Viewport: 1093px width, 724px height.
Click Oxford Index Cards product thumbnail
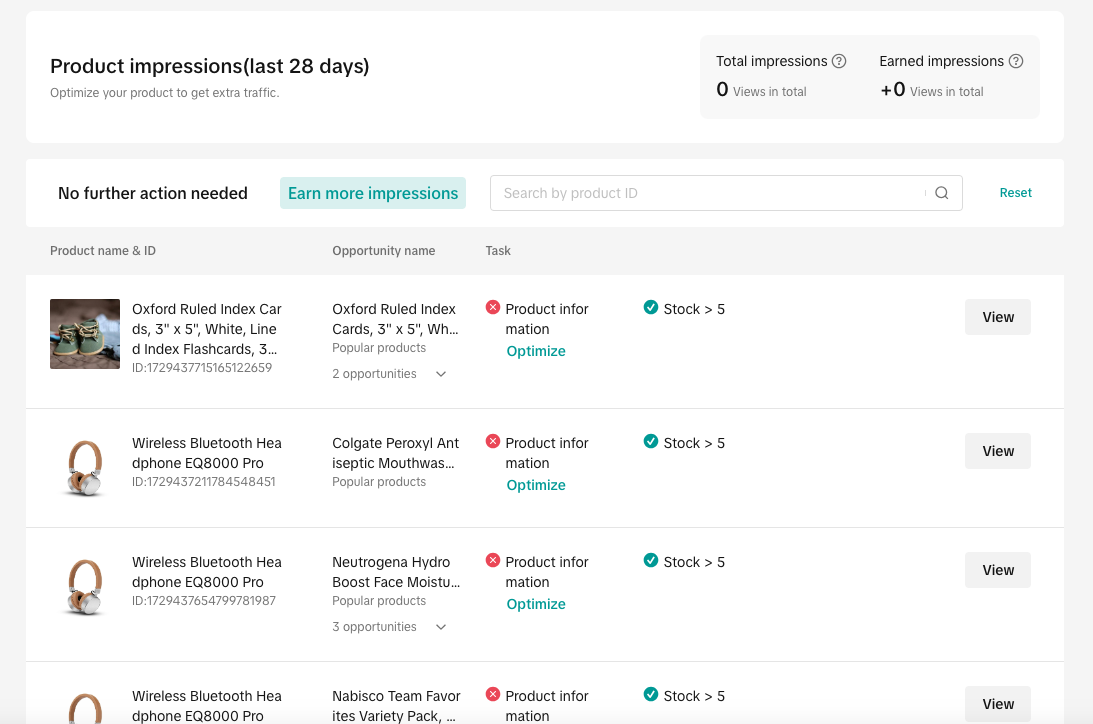point(85,334)
